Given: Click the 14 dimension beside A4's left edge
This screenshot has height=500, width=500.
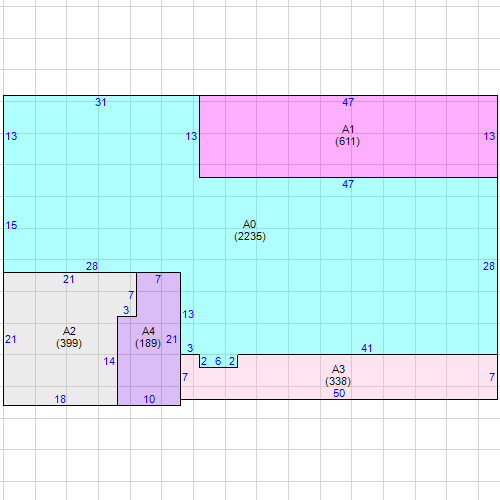Looking at the screenshot, I should 109,361.
